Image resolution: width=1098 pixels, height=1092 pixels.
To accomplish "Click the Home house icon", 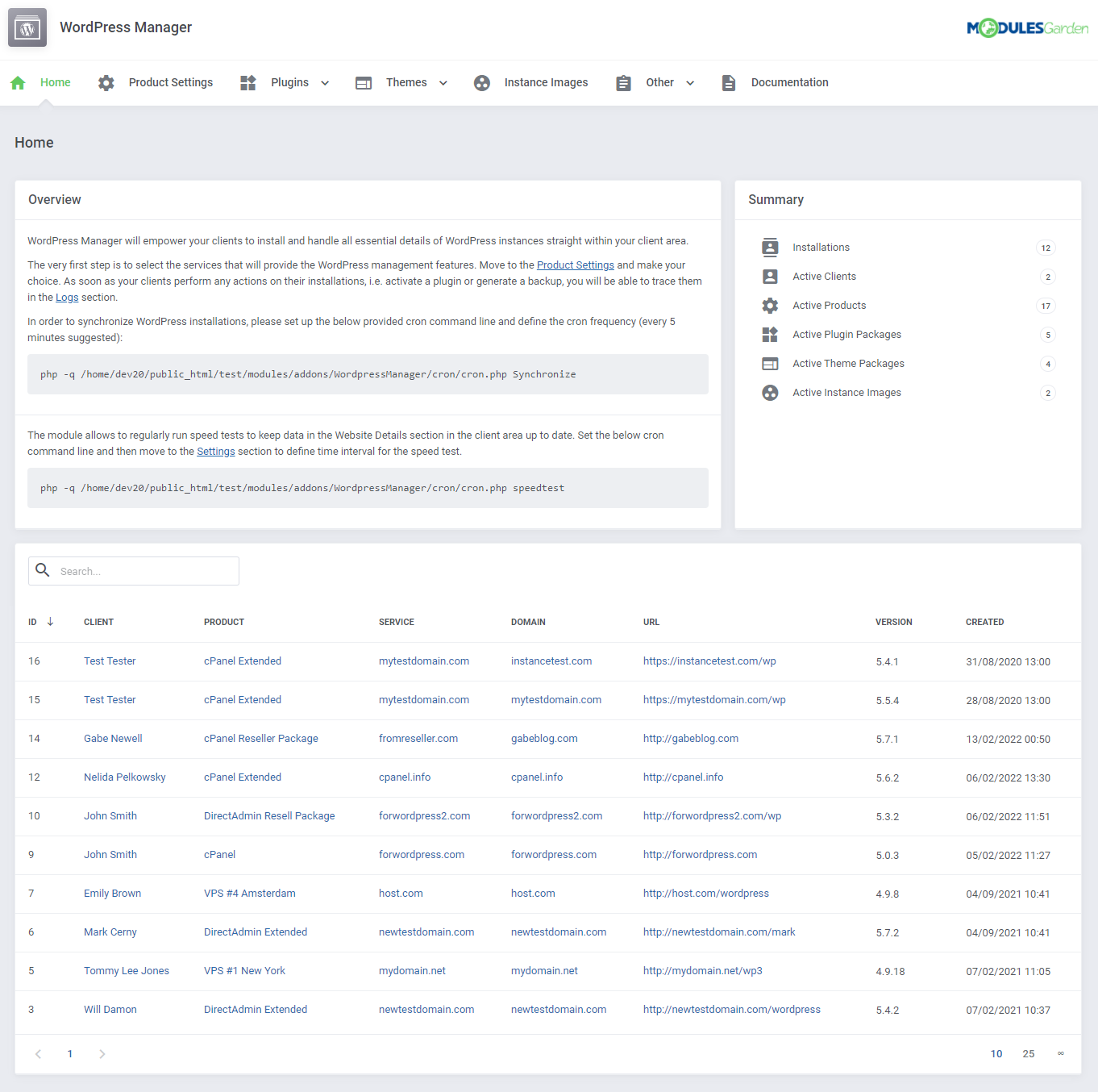I will pos(18,82).
